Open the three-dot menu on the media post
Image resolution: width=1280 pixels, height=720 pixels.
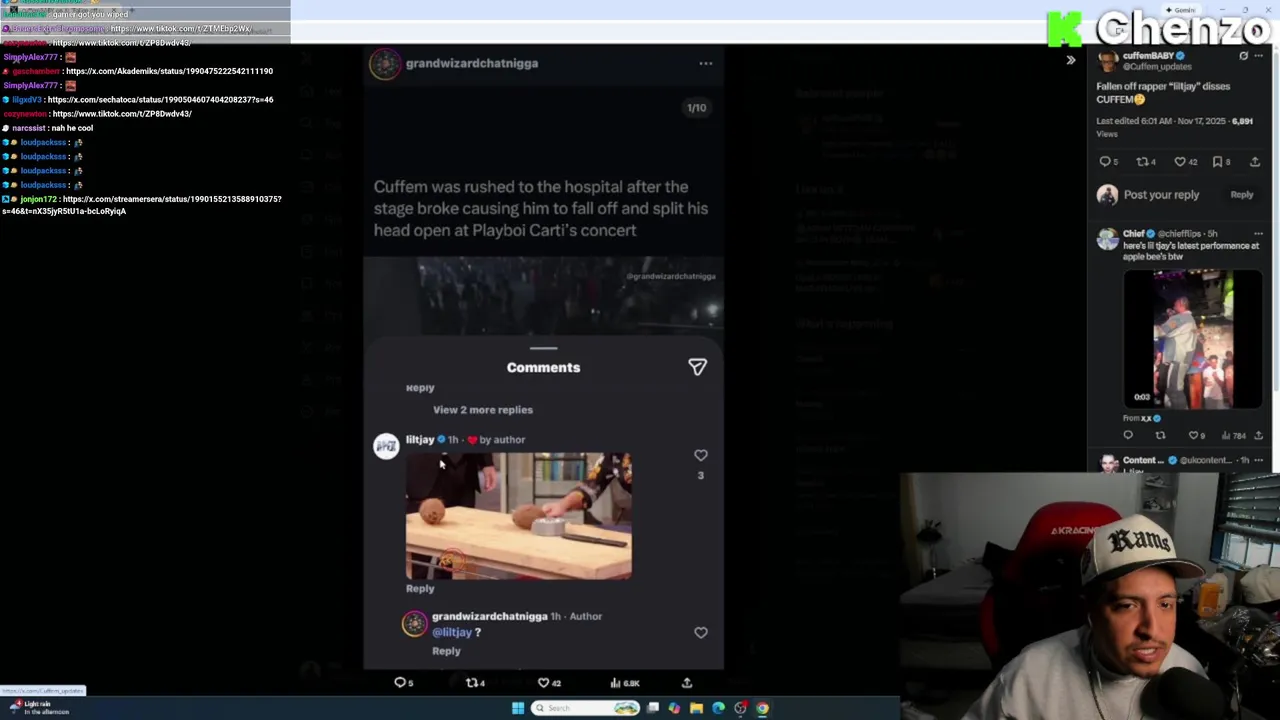tap(706, 63)
